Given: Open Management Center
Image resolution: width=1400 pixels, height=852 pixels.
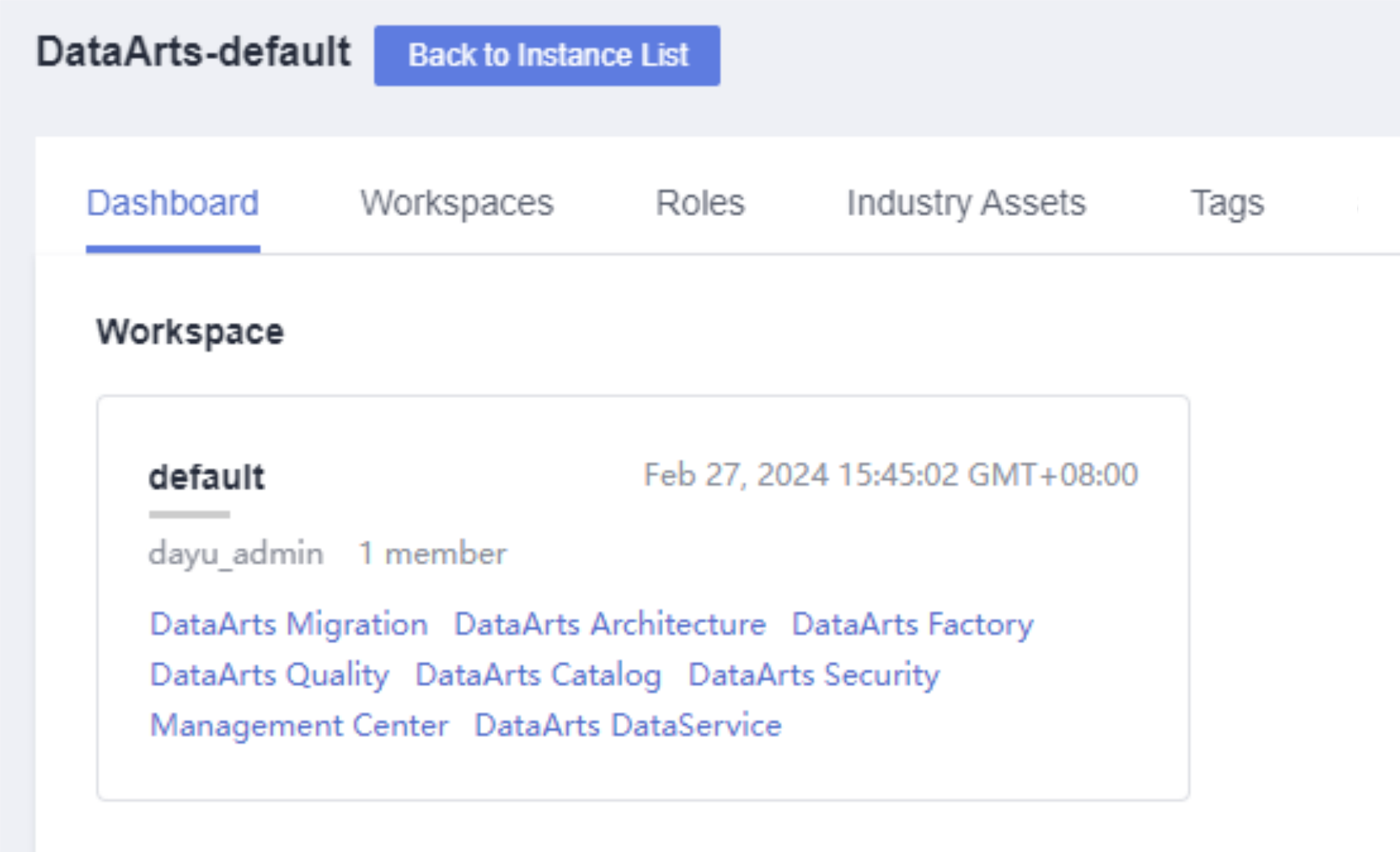Looking at the screenshot, I should 299,726.
